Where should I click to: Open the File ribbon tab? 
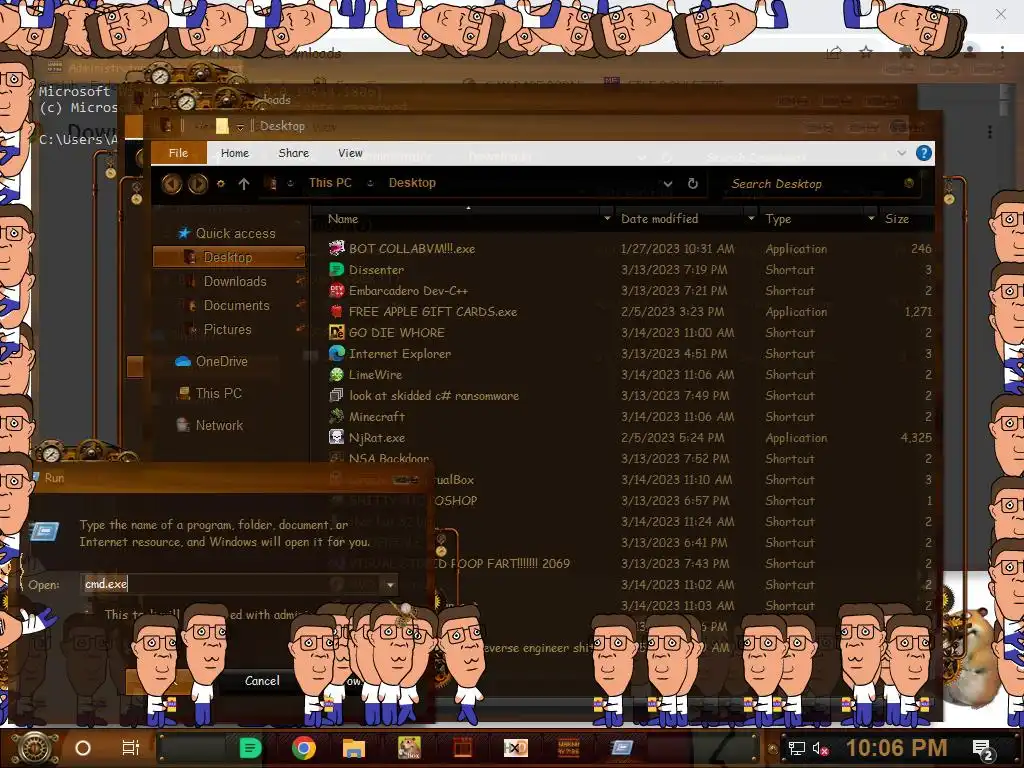pos(178,153)
